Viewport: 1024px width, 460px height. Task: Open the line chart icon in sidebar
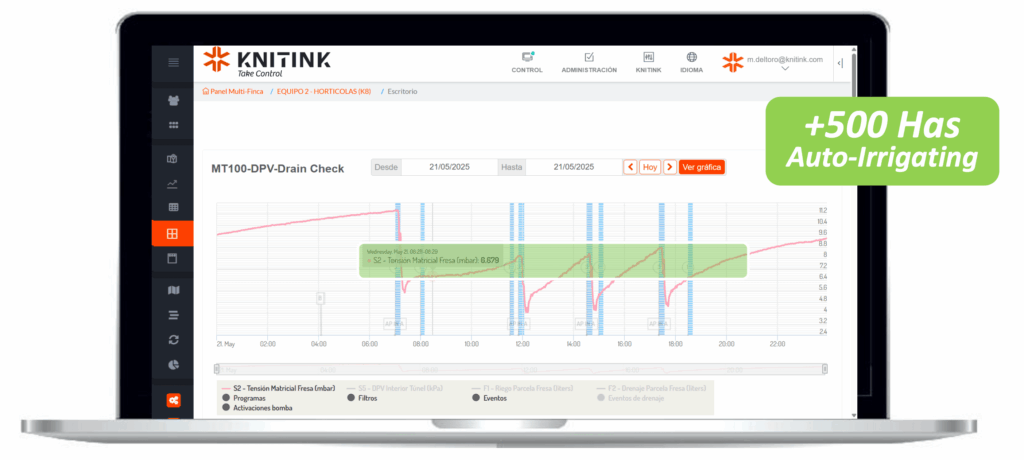[173, 183]
